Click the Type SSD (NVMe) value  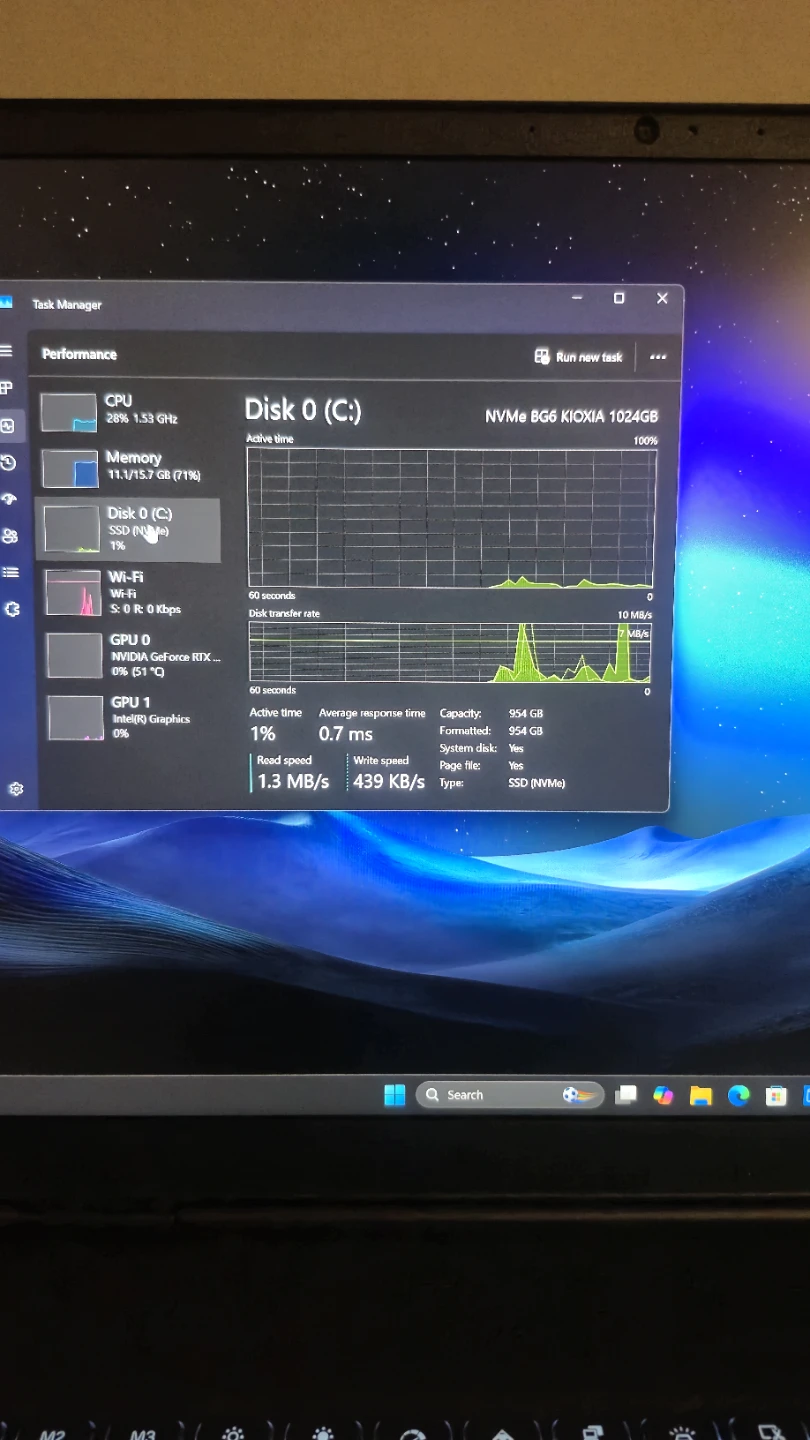click(537, 783)
